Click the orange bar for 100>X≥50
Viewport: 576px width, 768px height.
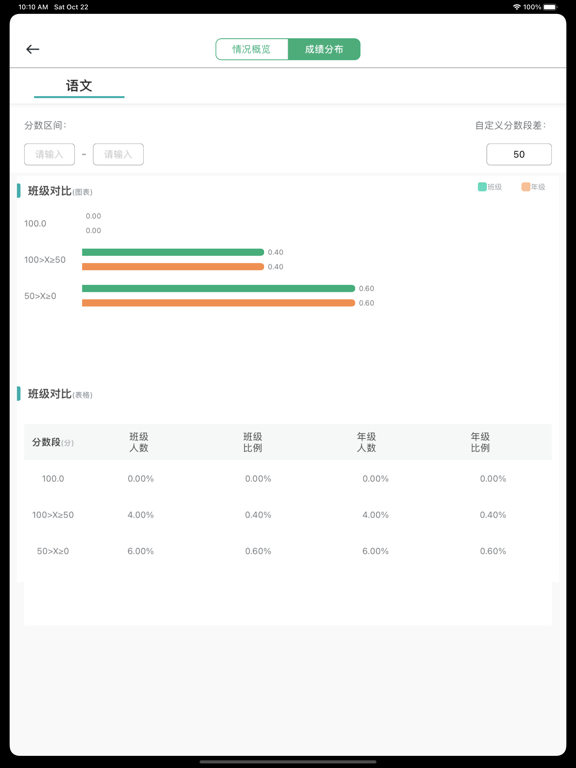pyautogui.click(x=173, y=266)
